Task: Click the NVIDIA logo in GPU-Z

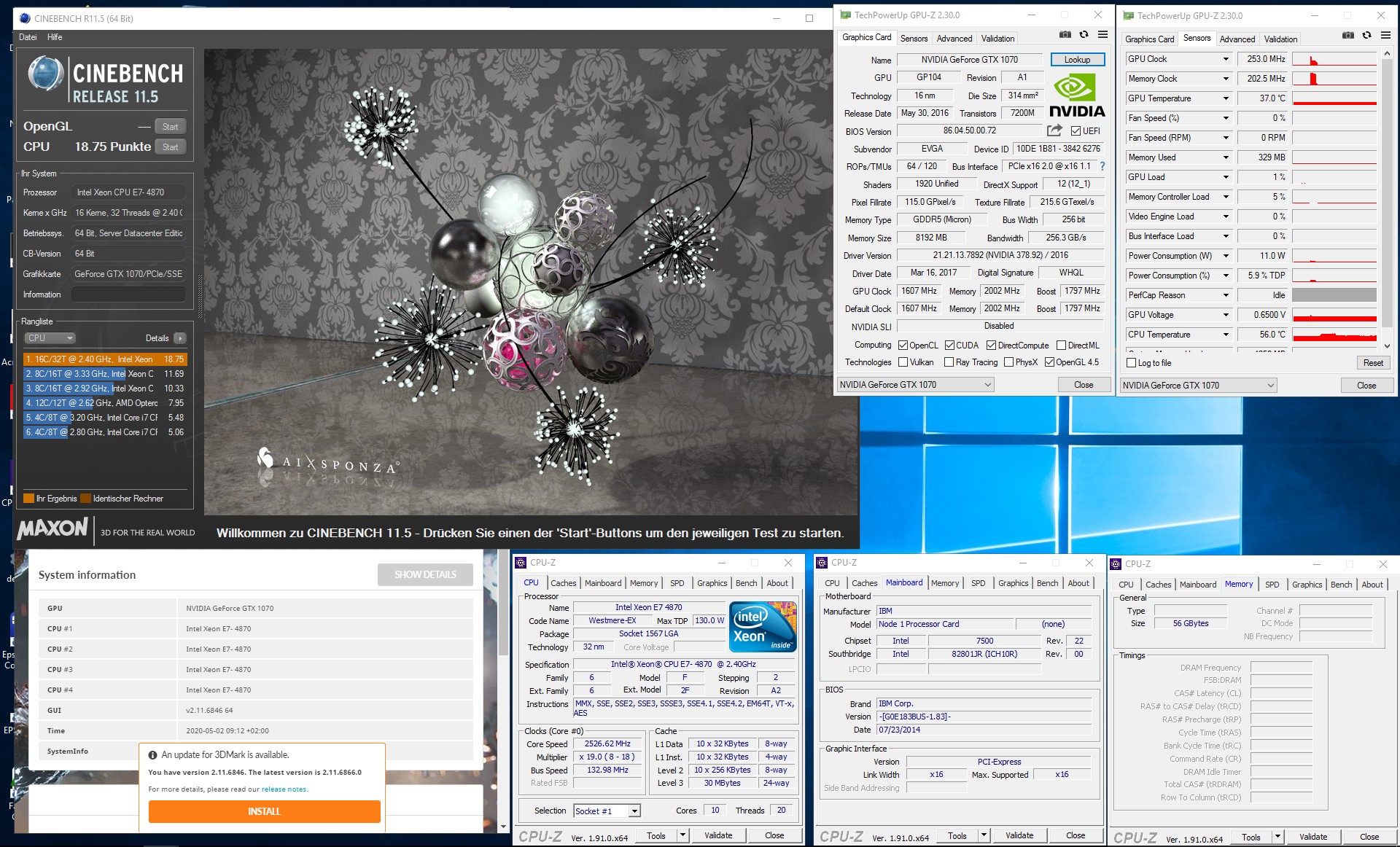Action: tap(1077, 96)
